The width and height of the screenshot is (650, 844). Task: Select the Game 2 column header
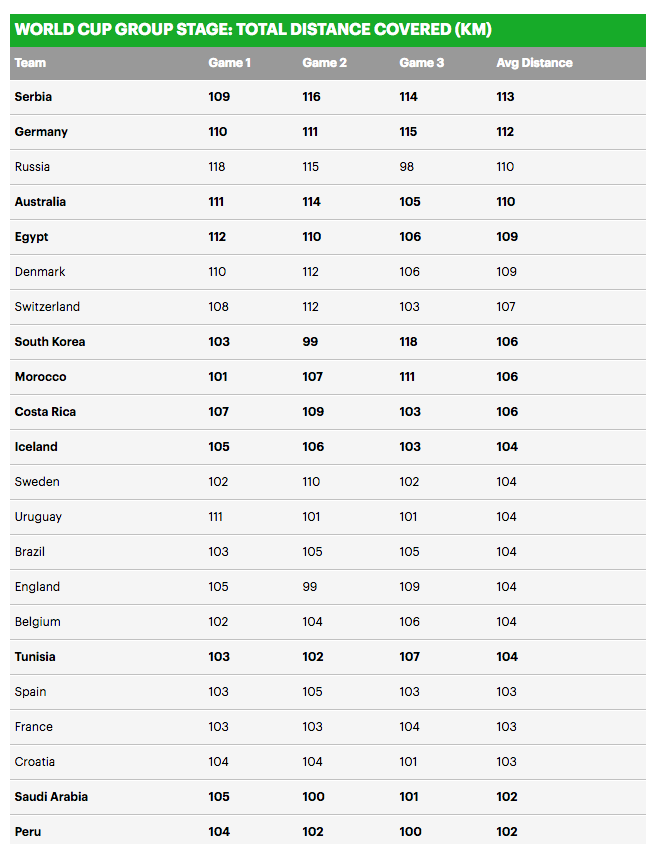coord(325,62)
